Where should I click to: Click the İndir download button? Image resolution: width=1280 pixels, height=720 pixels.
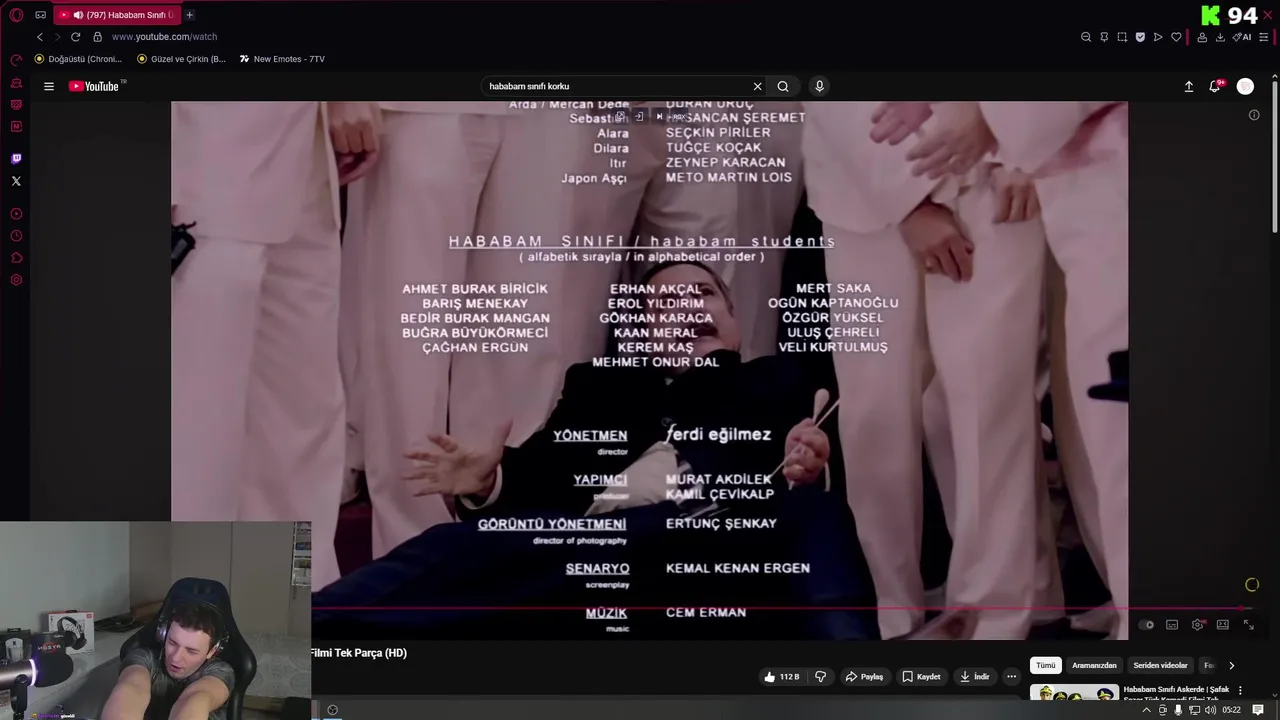tap(974, 677)
